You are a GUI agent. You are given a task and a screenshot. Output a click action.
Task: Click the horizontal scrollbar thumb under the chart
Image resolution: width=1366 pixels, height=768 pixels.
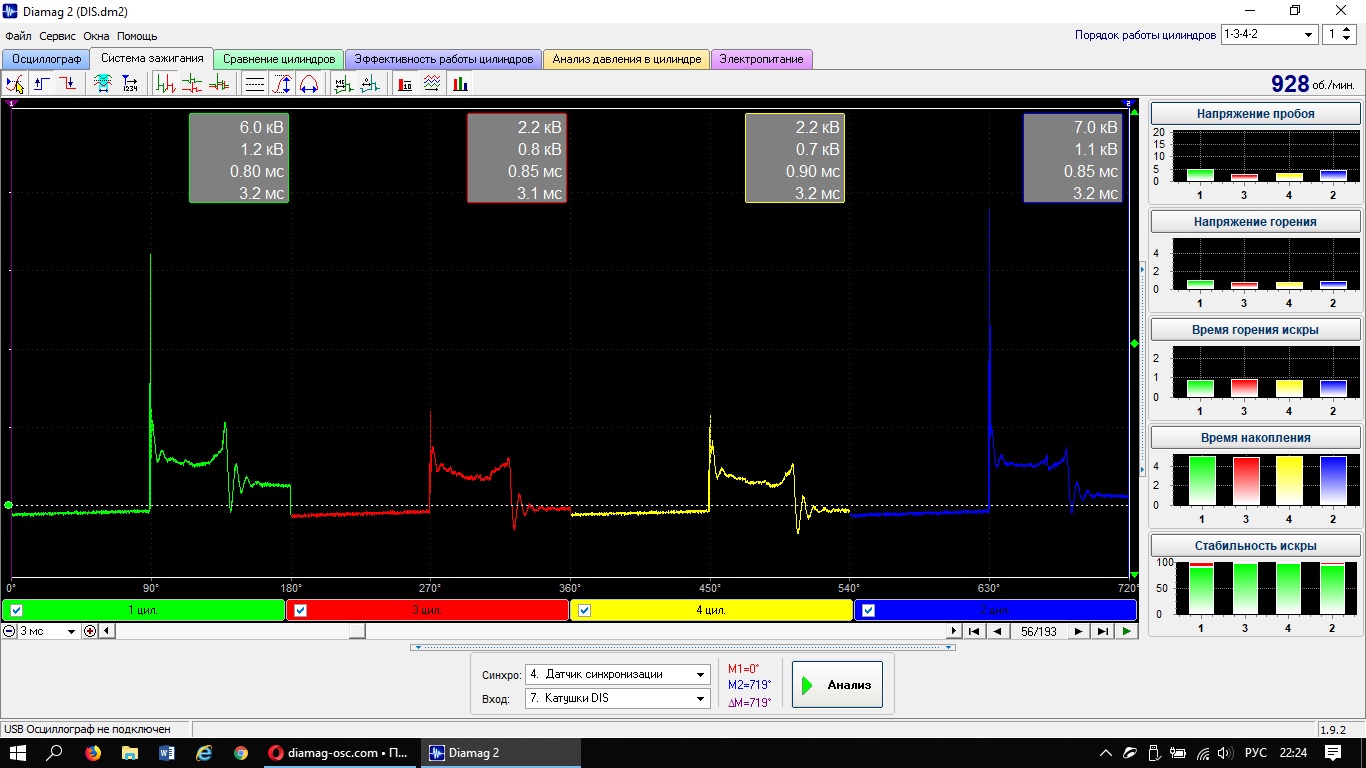[357, 631]
